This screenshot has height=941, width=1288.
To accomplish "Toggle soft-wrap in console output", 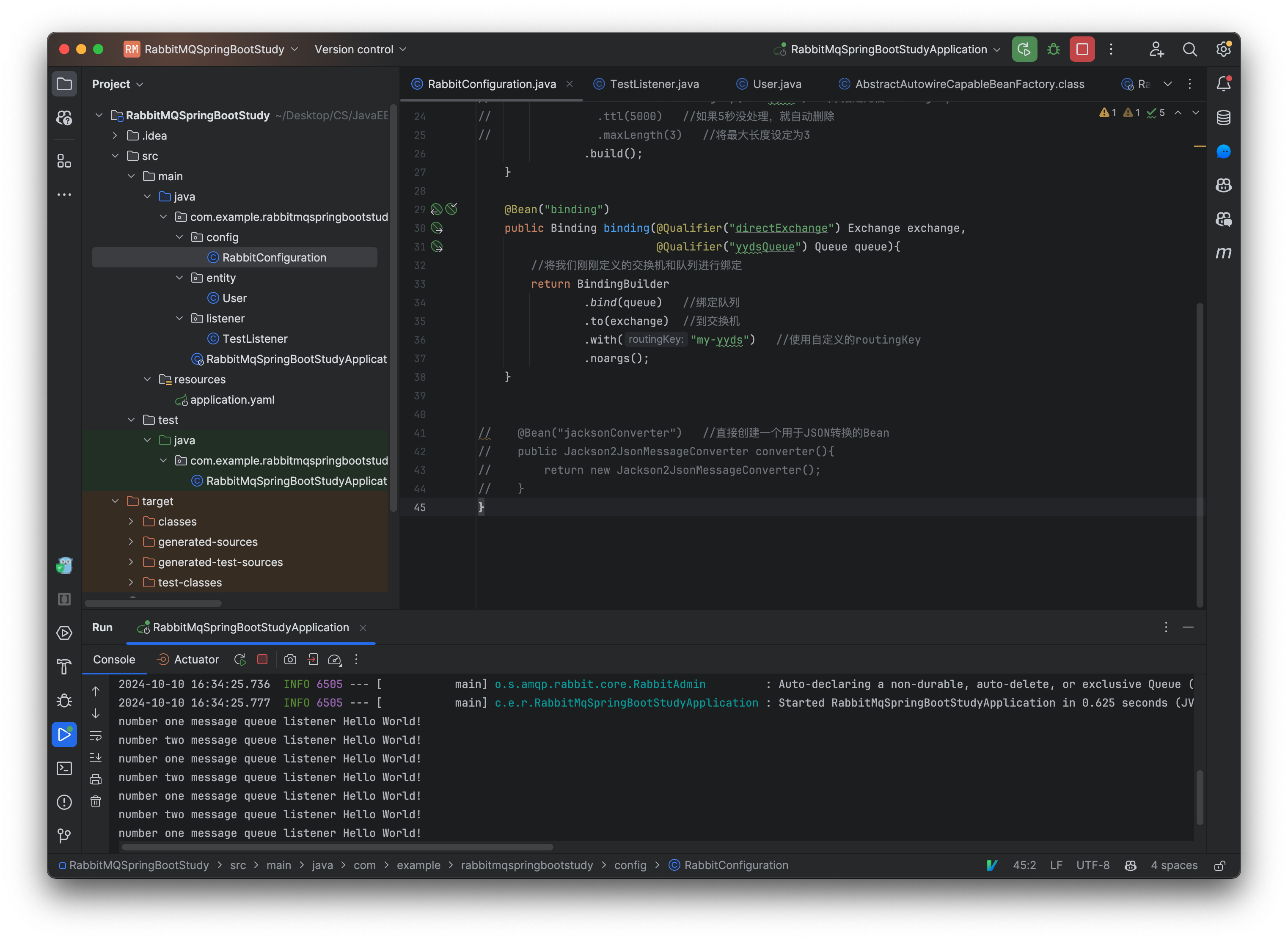I will point(96,736).
